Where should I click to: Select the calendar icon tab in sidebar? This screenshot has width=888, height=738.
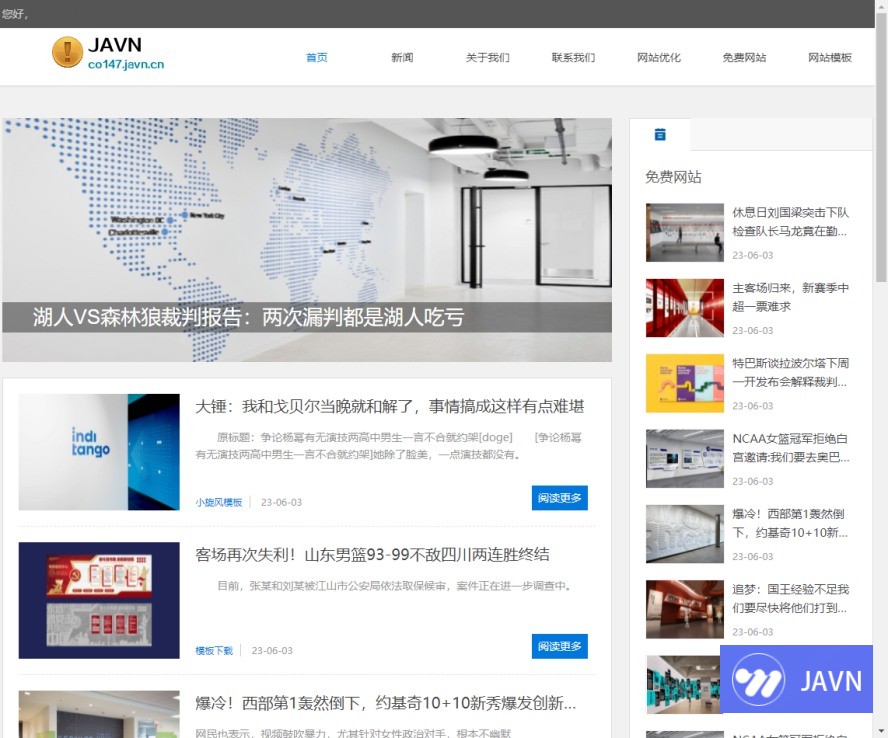click(660, 135)
